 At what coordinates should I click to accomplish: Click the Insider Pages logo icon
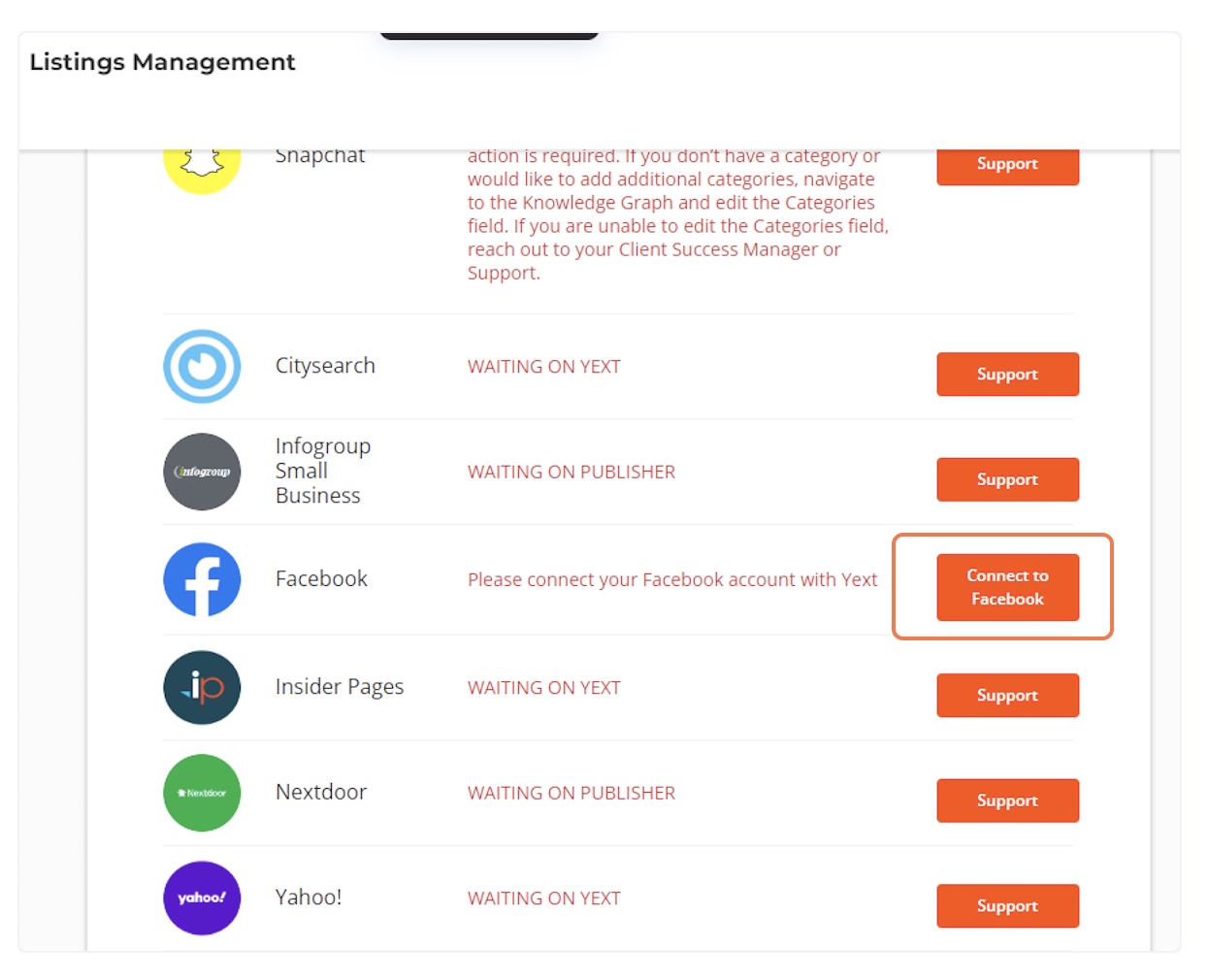[x=202, y=687]
